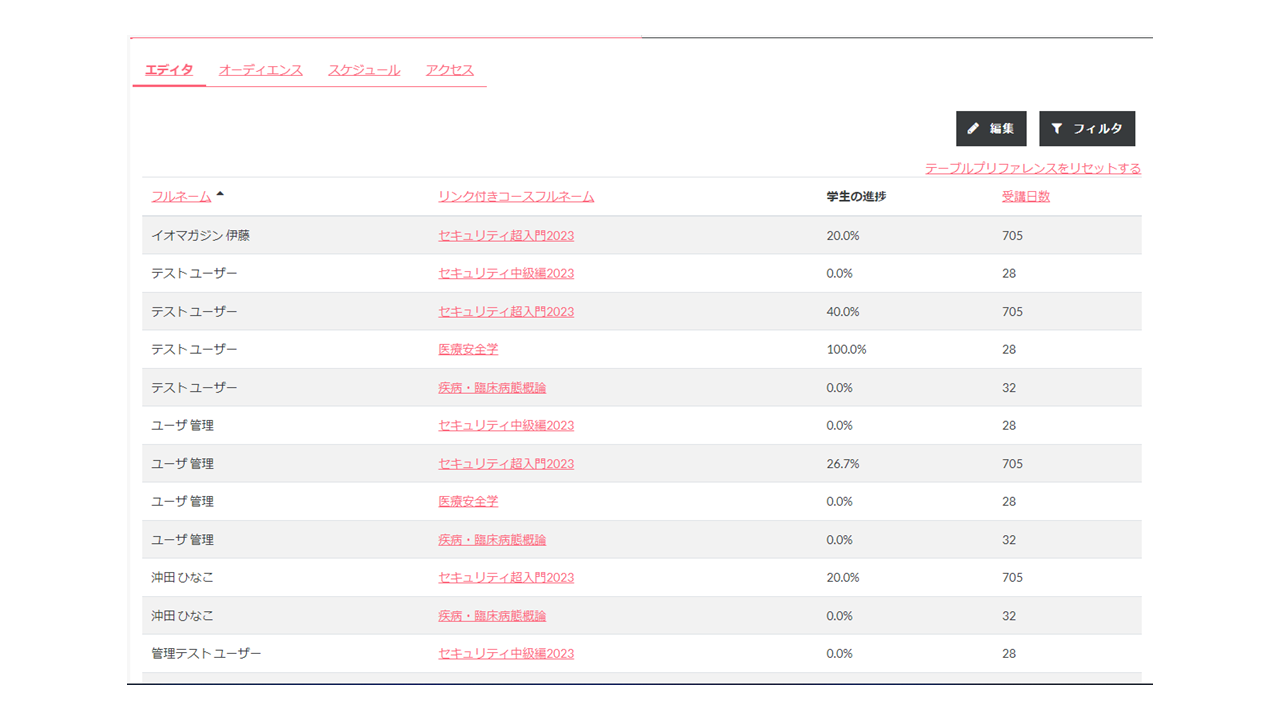Select the name 管理テストユーザー
1280x720 pixels.
point(206,654)
